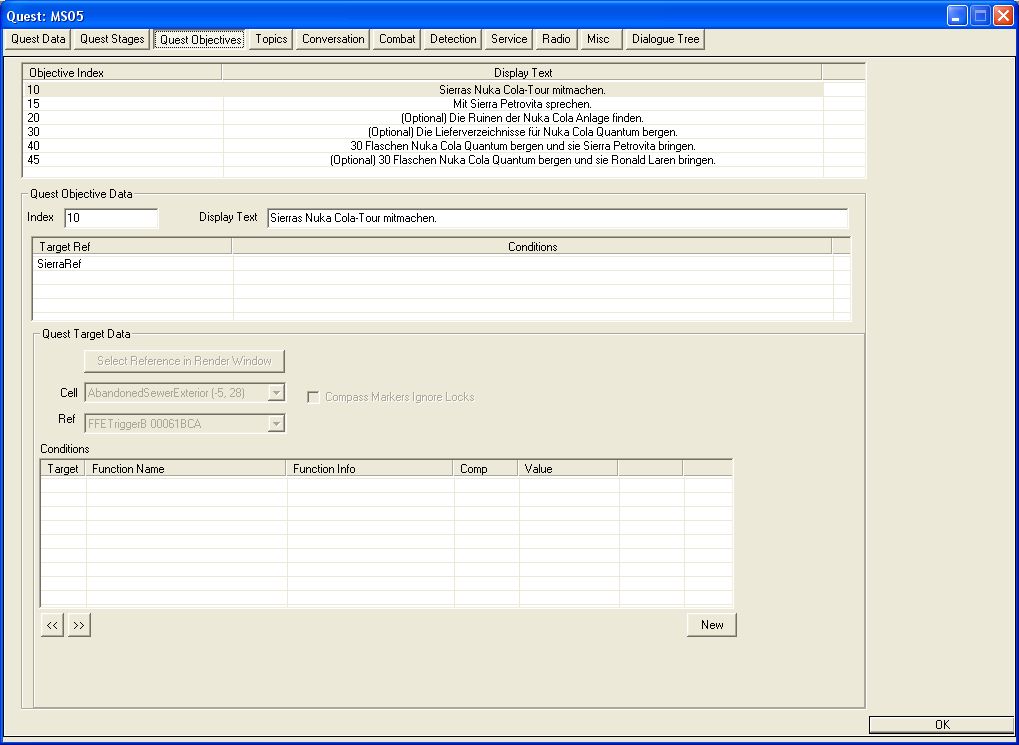
Task: Expand the Cell dropdown
Action: [277, 393]
